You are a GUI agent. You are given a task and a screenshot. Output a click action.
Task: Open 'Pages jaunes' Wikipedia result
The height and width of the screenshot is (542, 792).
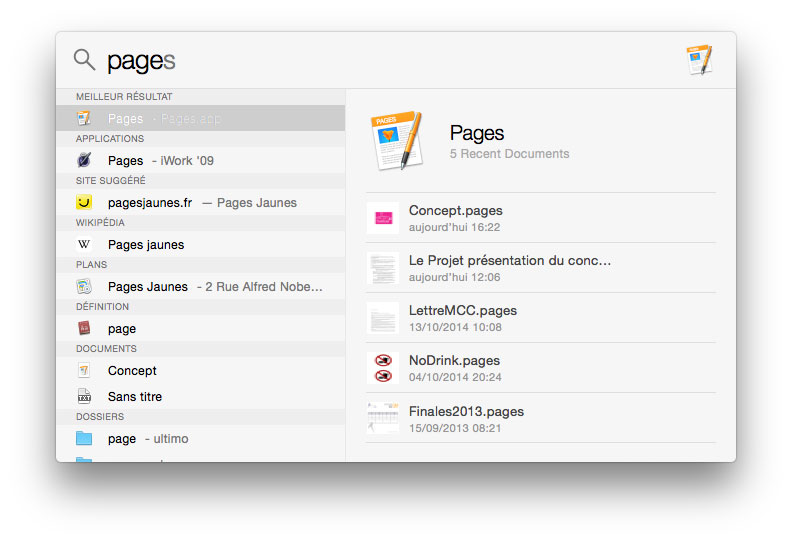(201, 244)
